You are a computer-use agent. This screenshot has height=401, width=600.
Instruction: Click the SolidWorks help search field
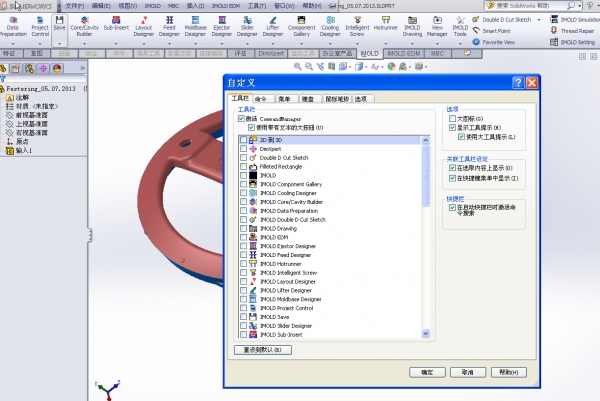tap(531, 6)
